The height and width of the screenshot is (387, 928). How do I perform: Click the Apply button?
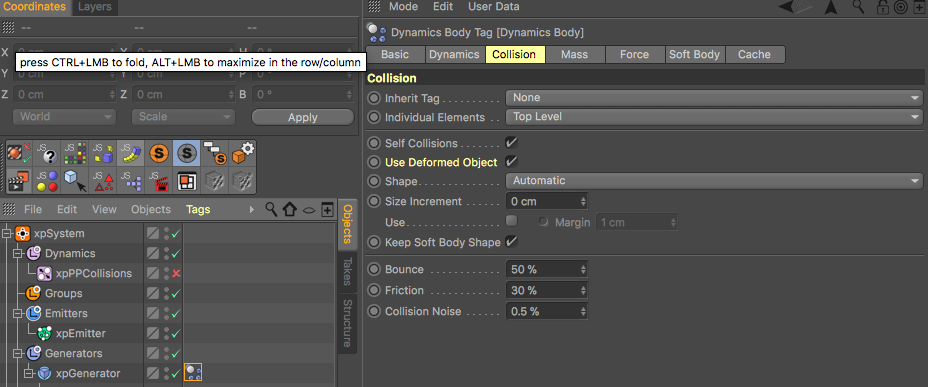(x=303, y=117)
